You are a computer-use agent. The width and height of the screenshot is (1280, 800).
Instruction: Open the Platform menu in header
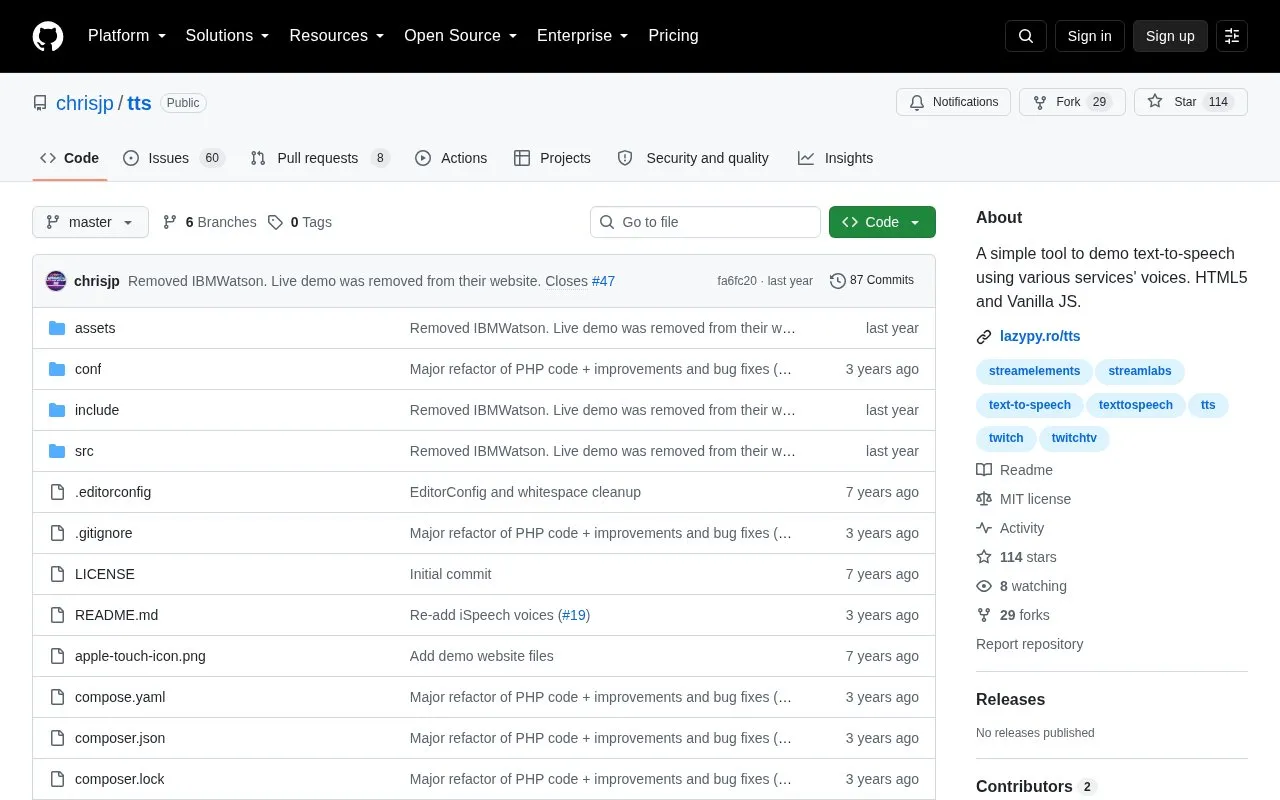coord(127,36)
